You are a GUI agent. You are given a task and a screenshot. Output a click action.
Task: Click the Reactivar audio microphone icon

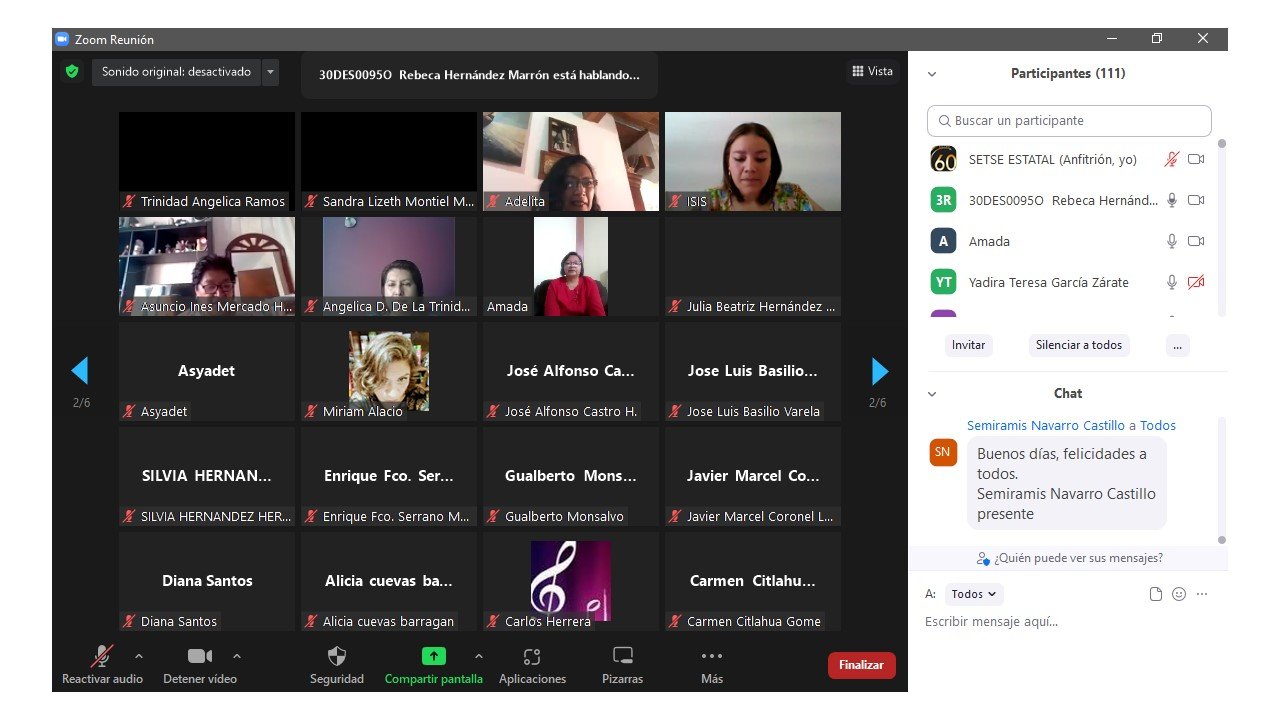pyautogui.click(x=102, y=656)
